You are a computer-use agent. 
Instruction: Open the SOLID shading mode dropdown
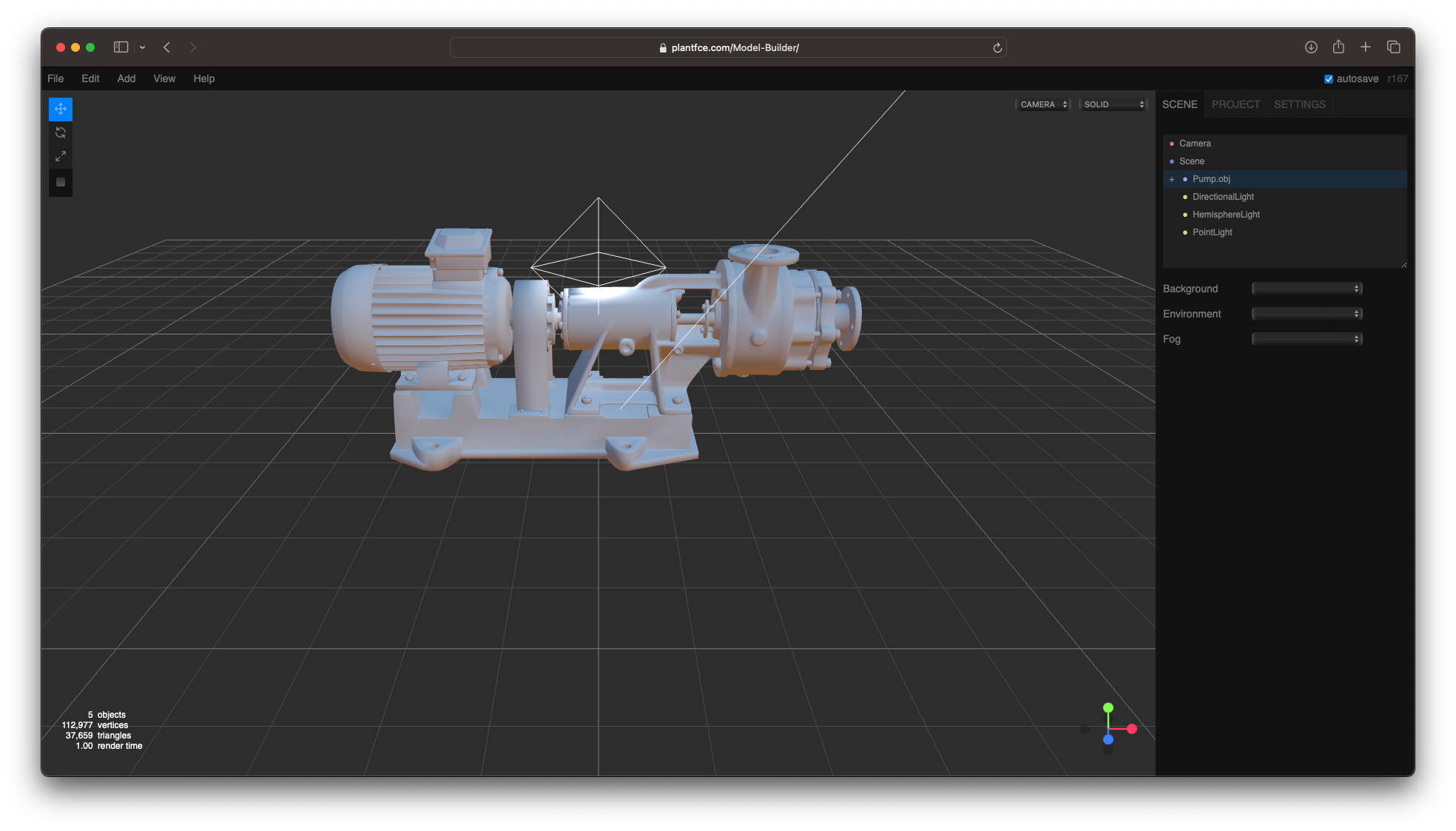[x=1113, y=104]
